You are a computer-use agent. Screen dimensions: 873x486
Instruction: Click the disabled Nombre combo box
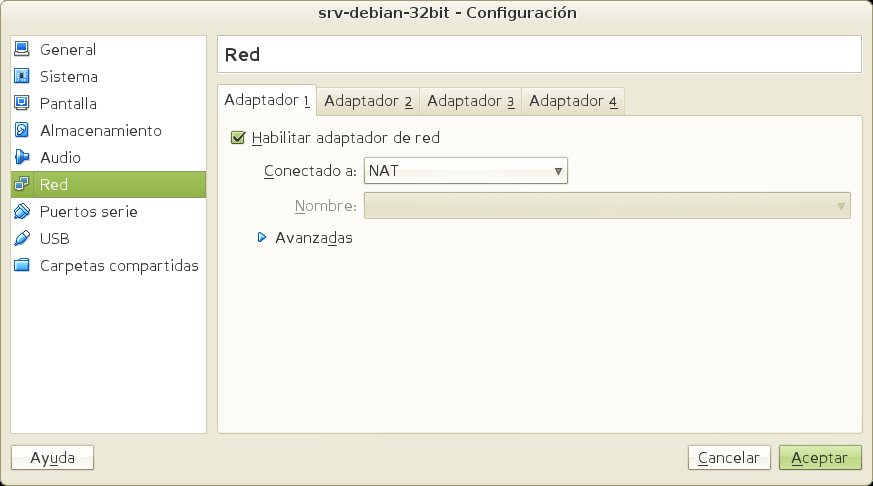tap(607, 206)
